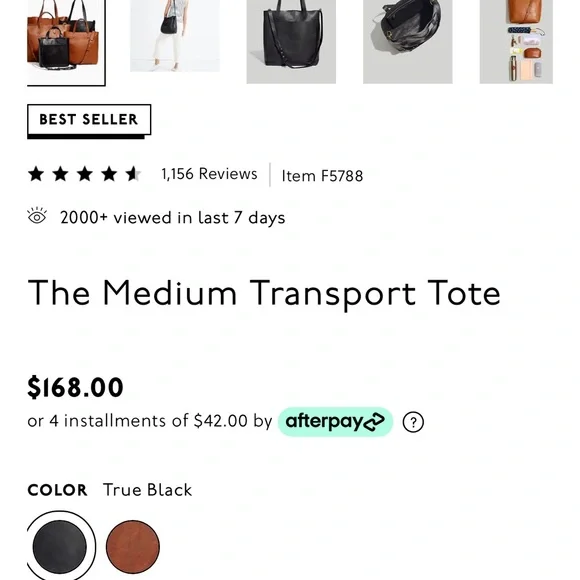Click the Afterpay logo badge

point(335,422)
